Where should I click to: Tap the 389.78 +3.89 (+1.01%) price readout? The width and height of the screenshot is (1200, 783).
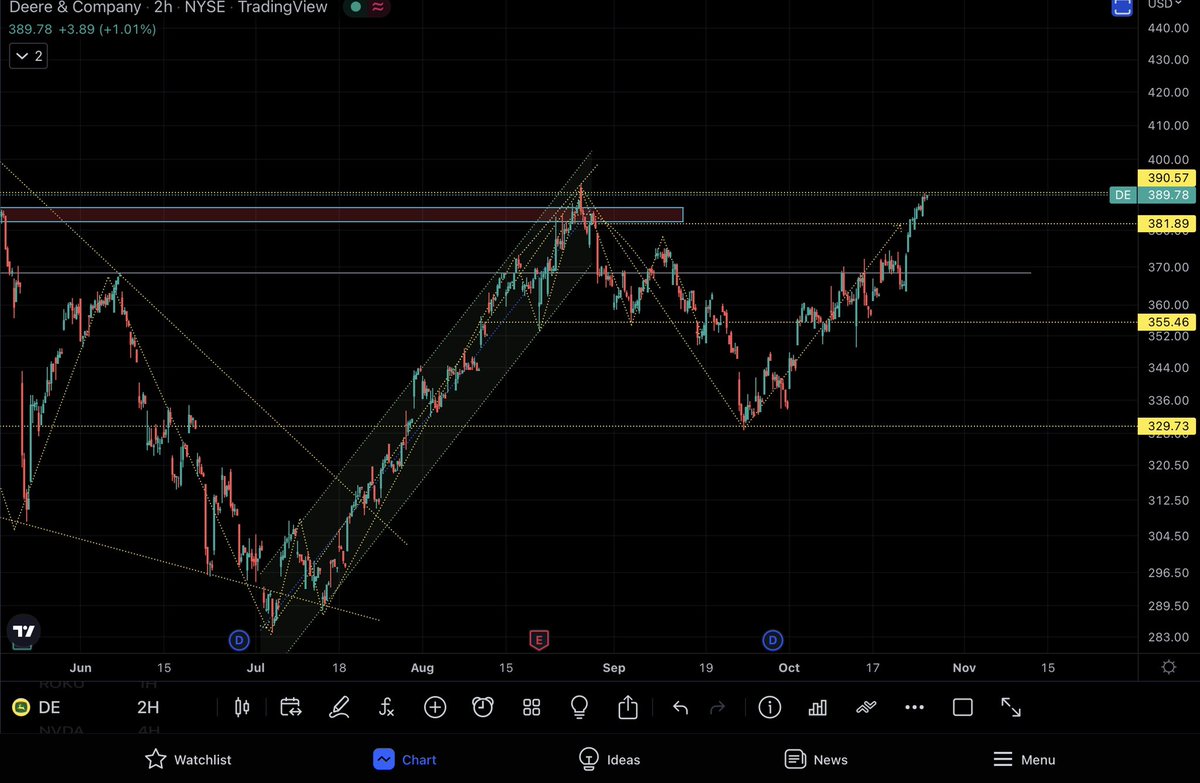tap(83, 29)
